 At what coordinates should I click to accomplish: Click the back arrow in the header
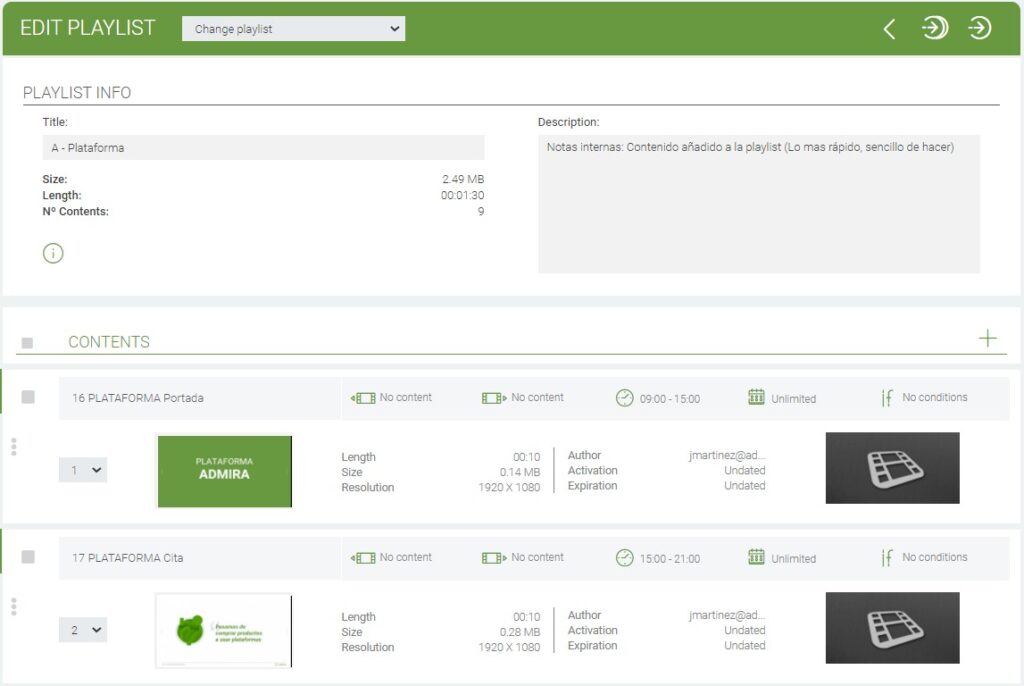[889, 29]
